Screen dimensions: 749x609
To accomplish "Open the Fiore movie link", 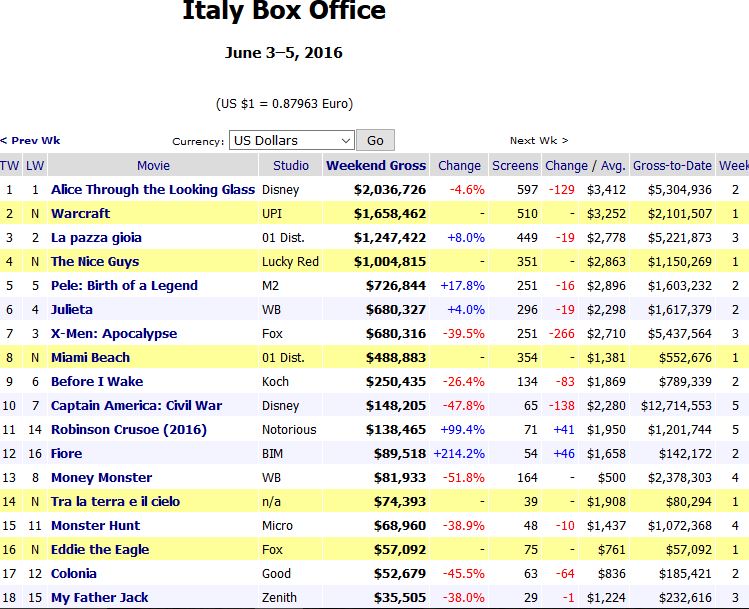I will point(66,454).
